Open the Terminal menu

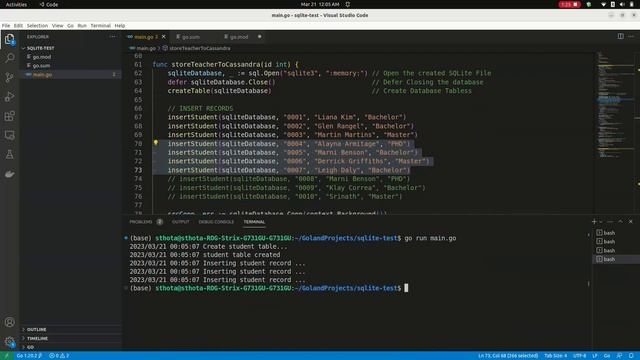click(x=100, y=25)
